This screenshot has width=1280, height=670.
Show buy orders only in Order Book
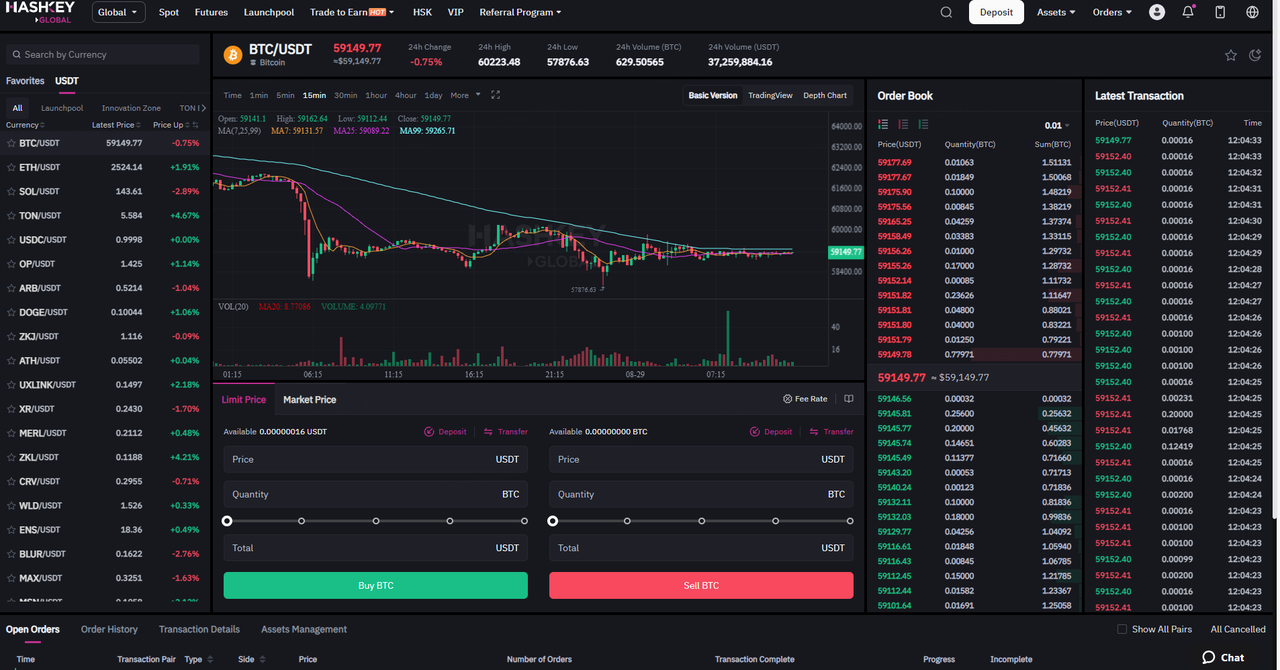tap(923, 124)
